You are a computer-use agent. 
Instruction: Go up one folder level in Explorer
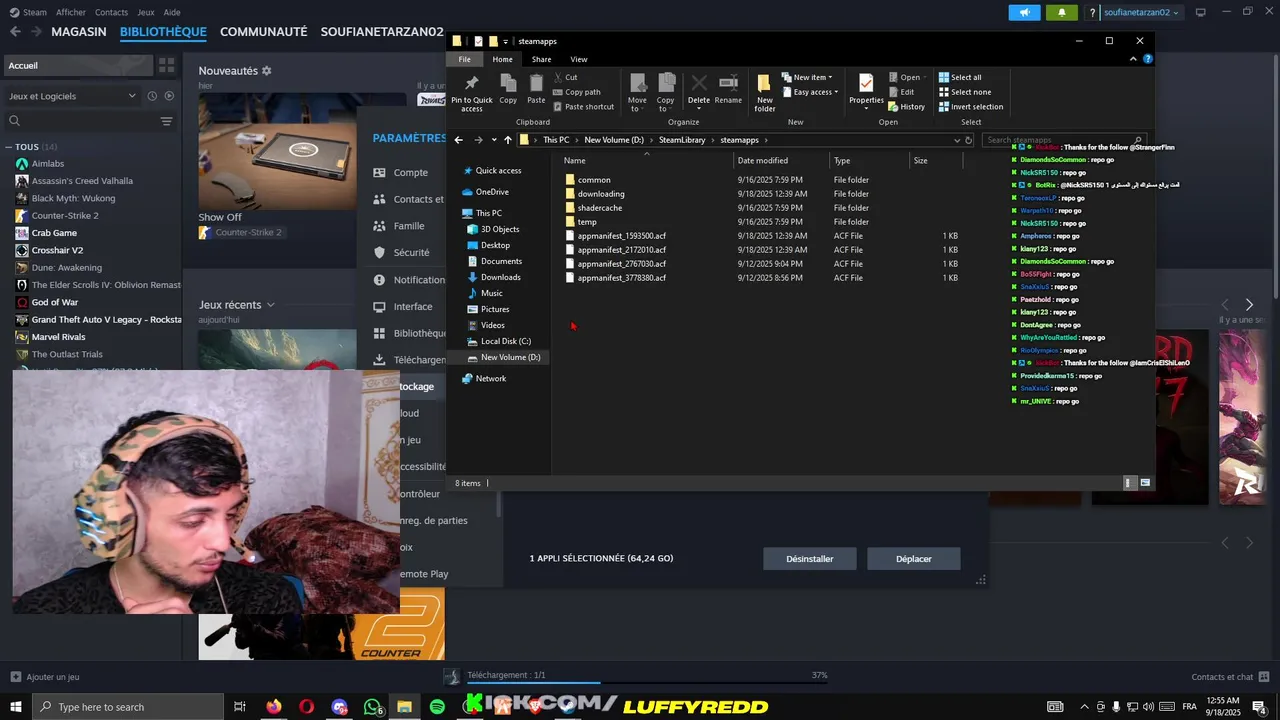(x=508, y=140)
